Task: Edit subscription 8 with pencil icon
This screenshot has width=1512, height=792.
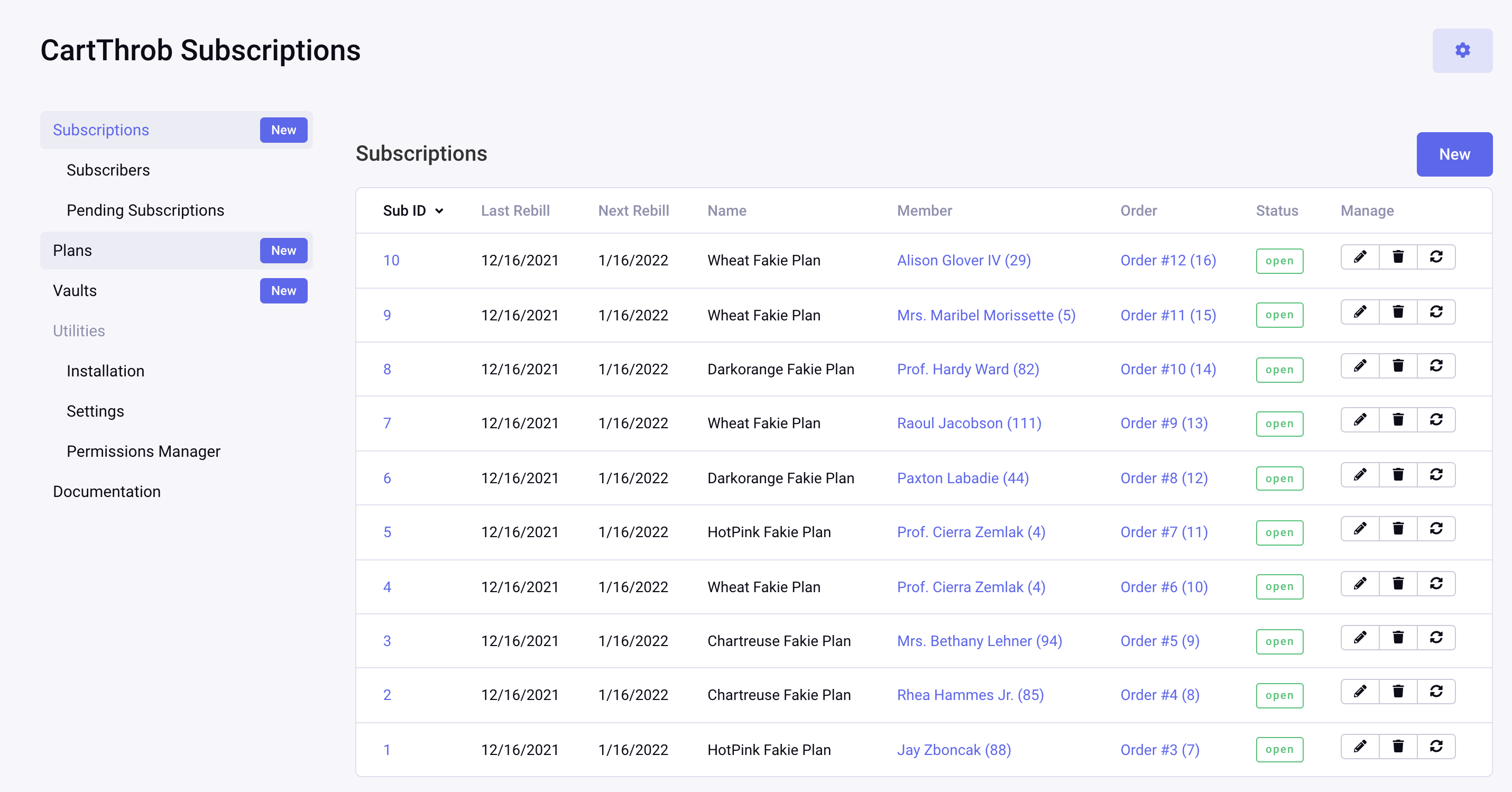Action: (x=1360, y=366)
